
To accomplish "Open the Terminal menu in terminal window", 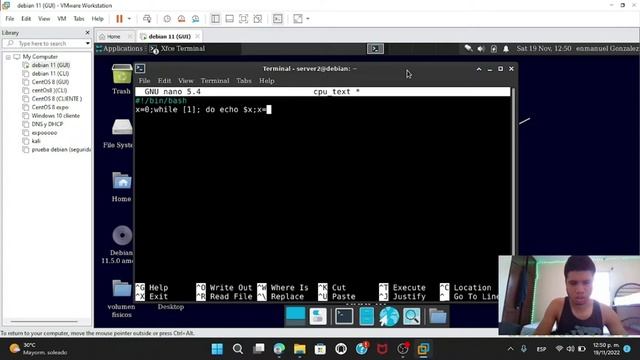I will 215,81.
